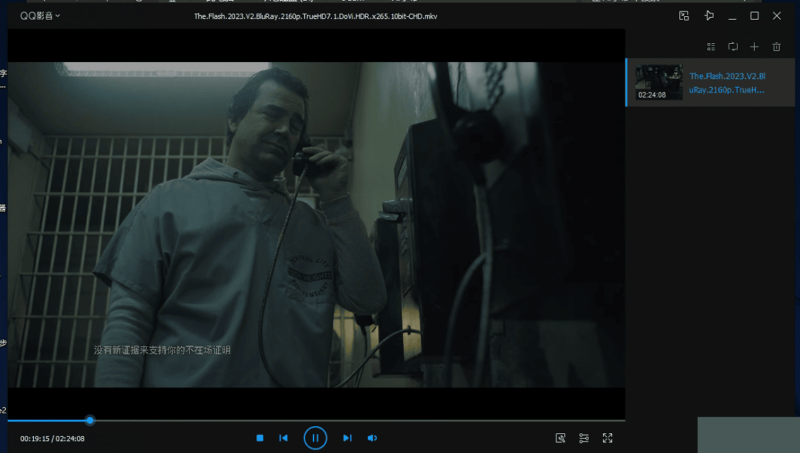800x453 pixels.
Task: Delete items from the playlist
Action: point(777,46)
